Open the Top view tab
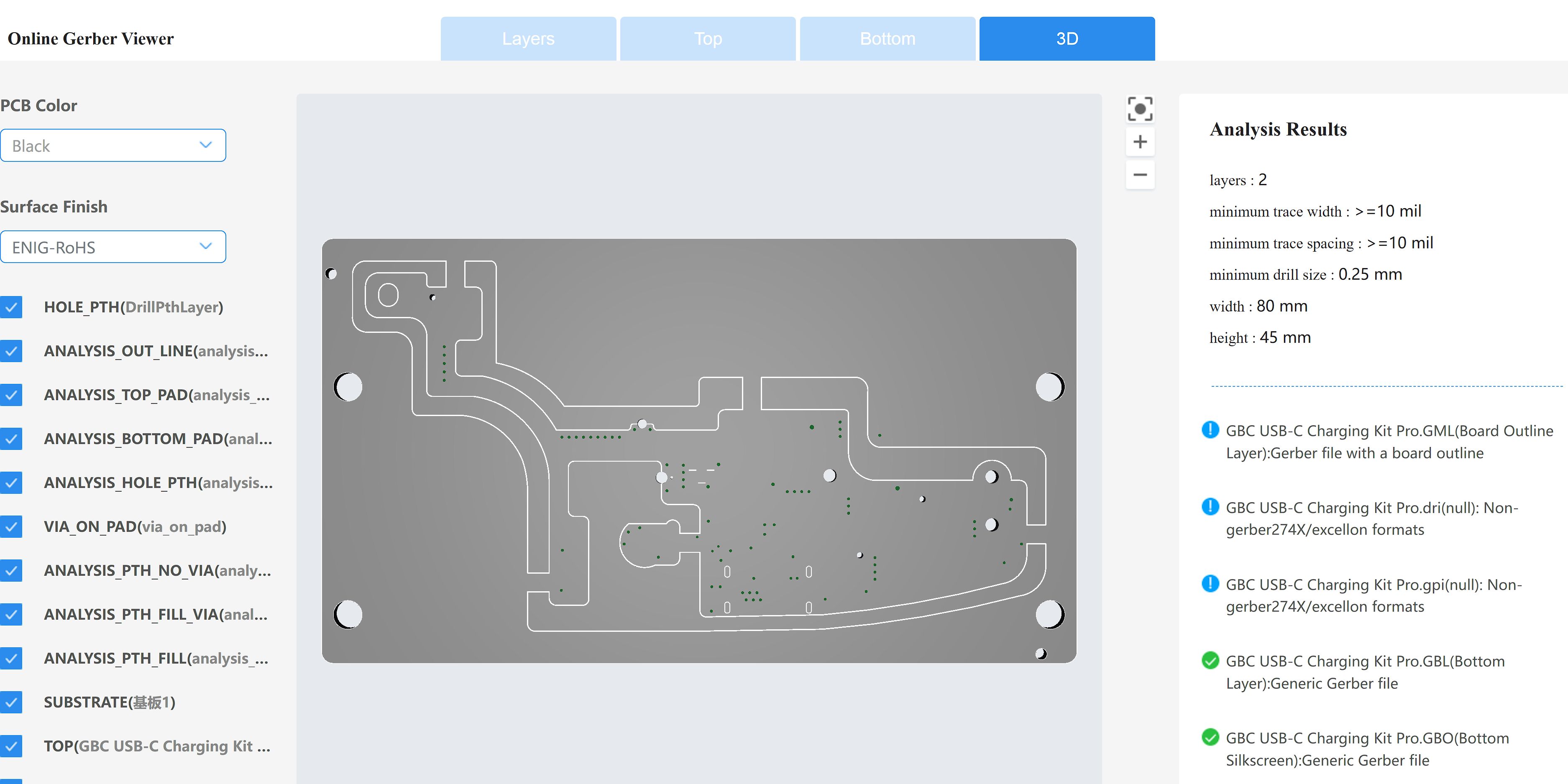1568x784 pixels. (707, 39)
